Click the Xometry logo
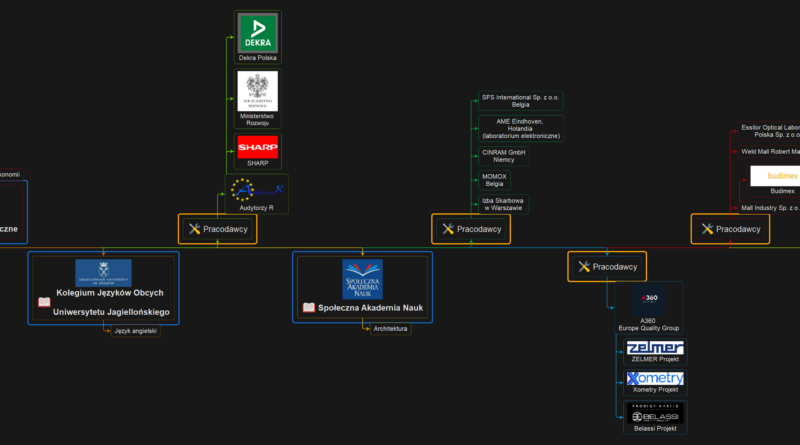The height and width of the screenshot is (445, 800). coord(655,378)
